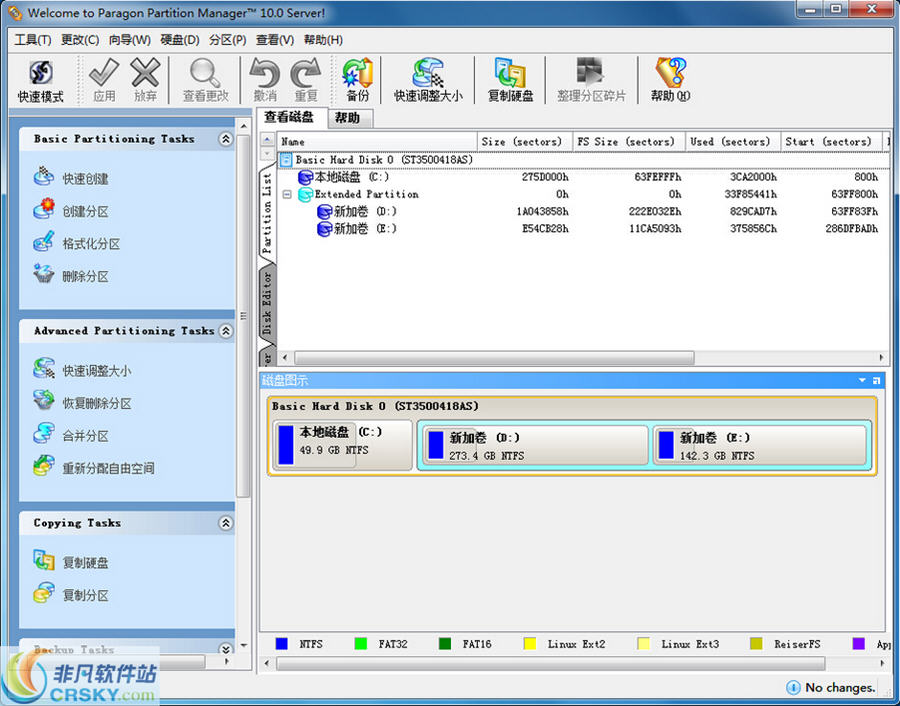Select the 新加卷 (E:) partition block
This screenshot has height=706, width=900.
tap(760, 444)
